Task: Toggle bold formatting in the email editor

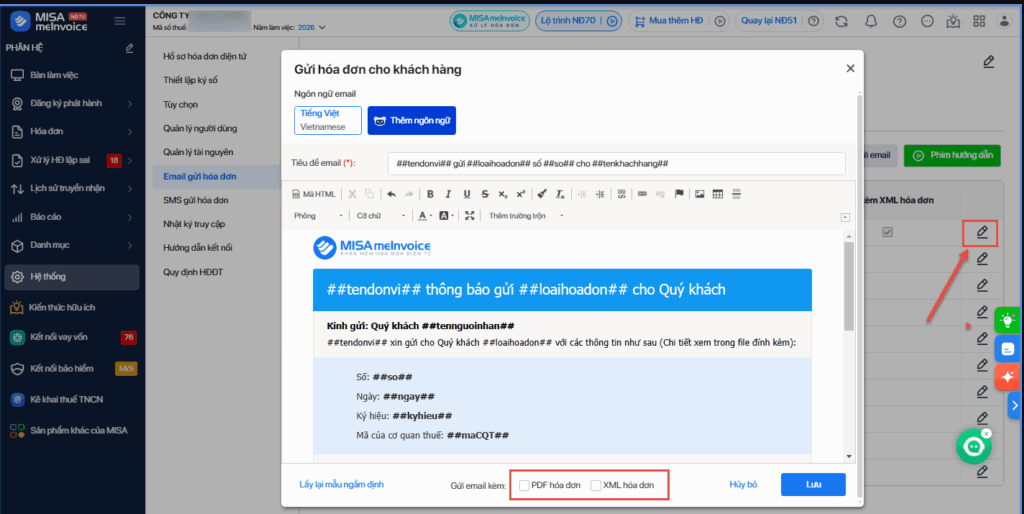Action: point(431,194)
